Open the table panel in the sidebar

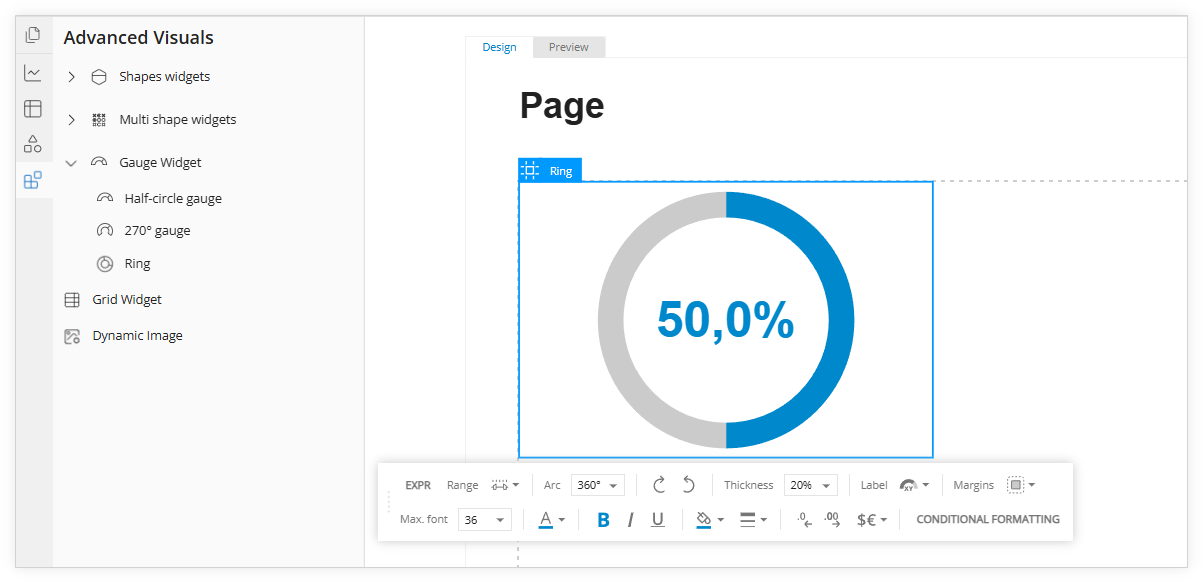point(33,108)
